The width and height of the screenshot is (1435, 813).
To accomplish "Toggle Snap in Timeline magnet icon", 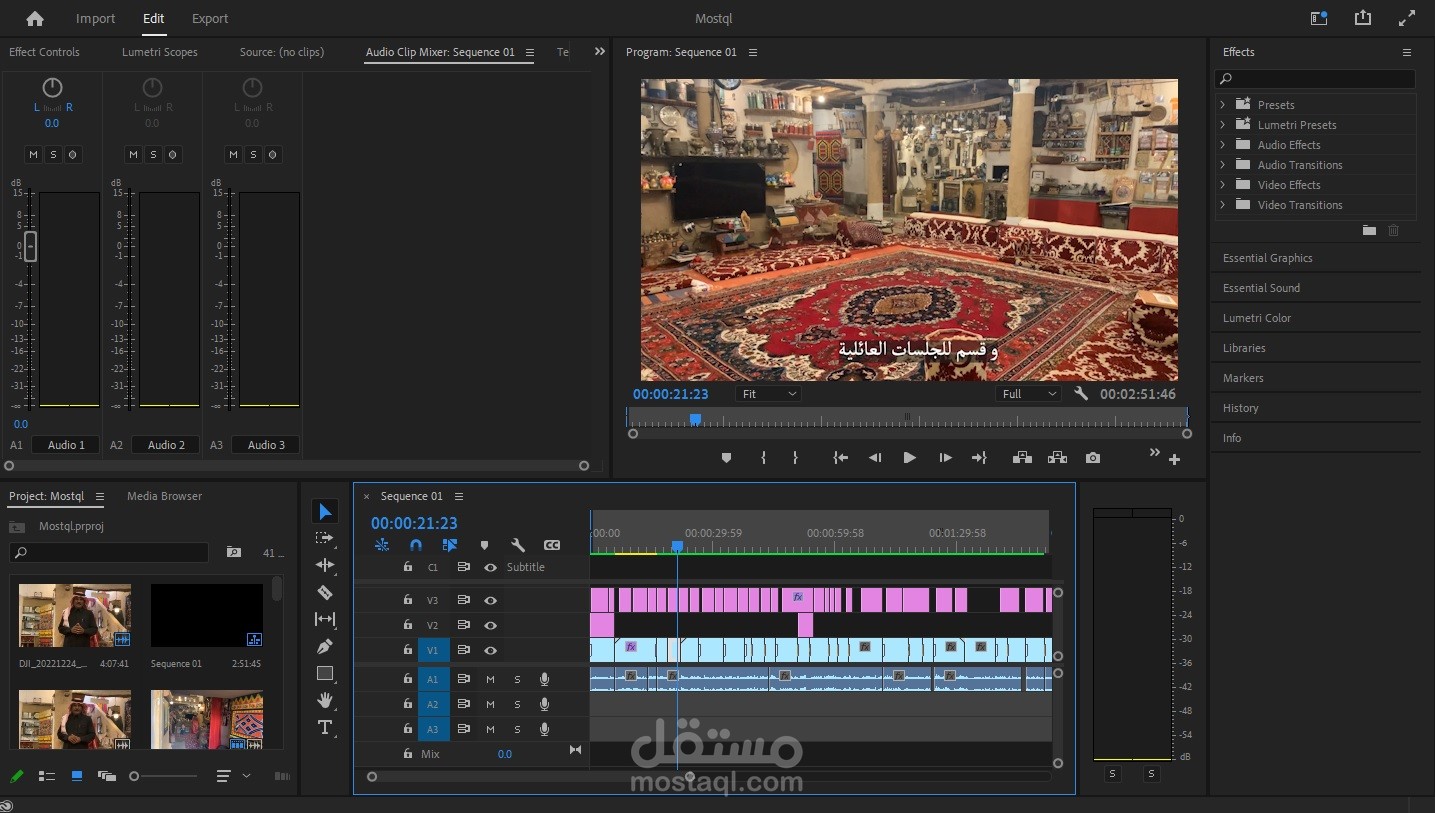I will coord(416,545).
